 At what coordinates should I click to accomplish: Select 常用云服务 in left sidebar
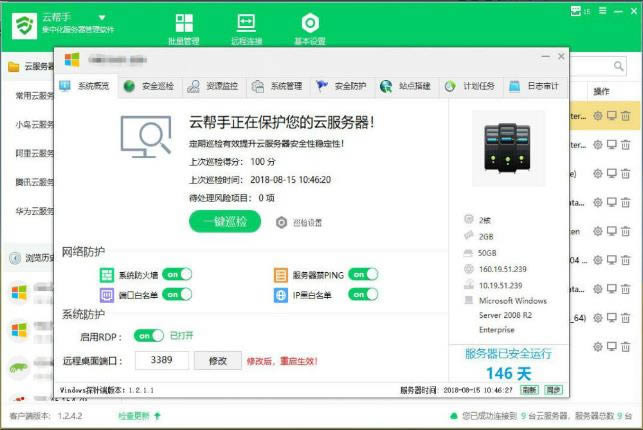(34, 96)
